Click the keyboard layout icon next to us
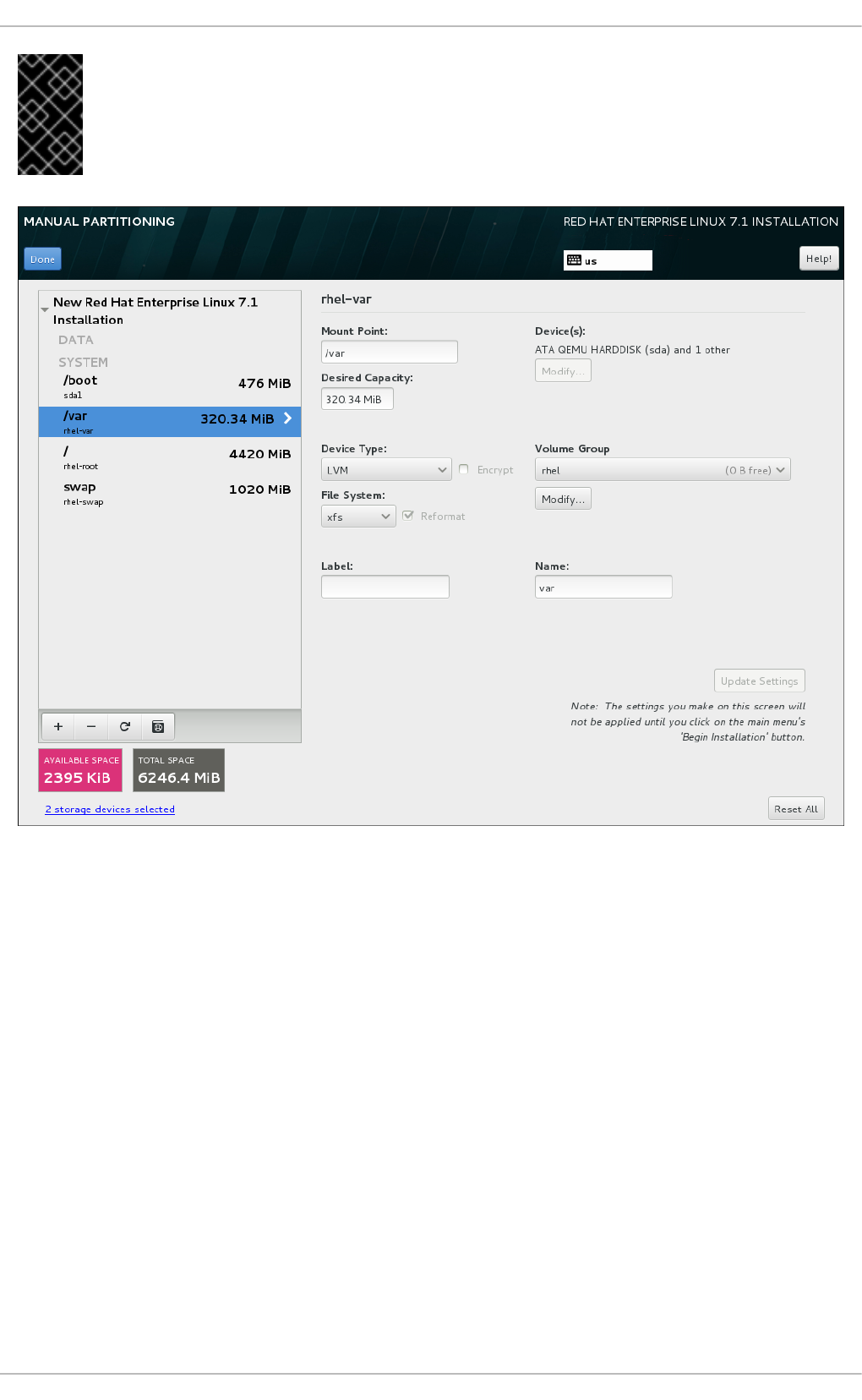This screenshot has width=862, height=1400. (574, 260)
